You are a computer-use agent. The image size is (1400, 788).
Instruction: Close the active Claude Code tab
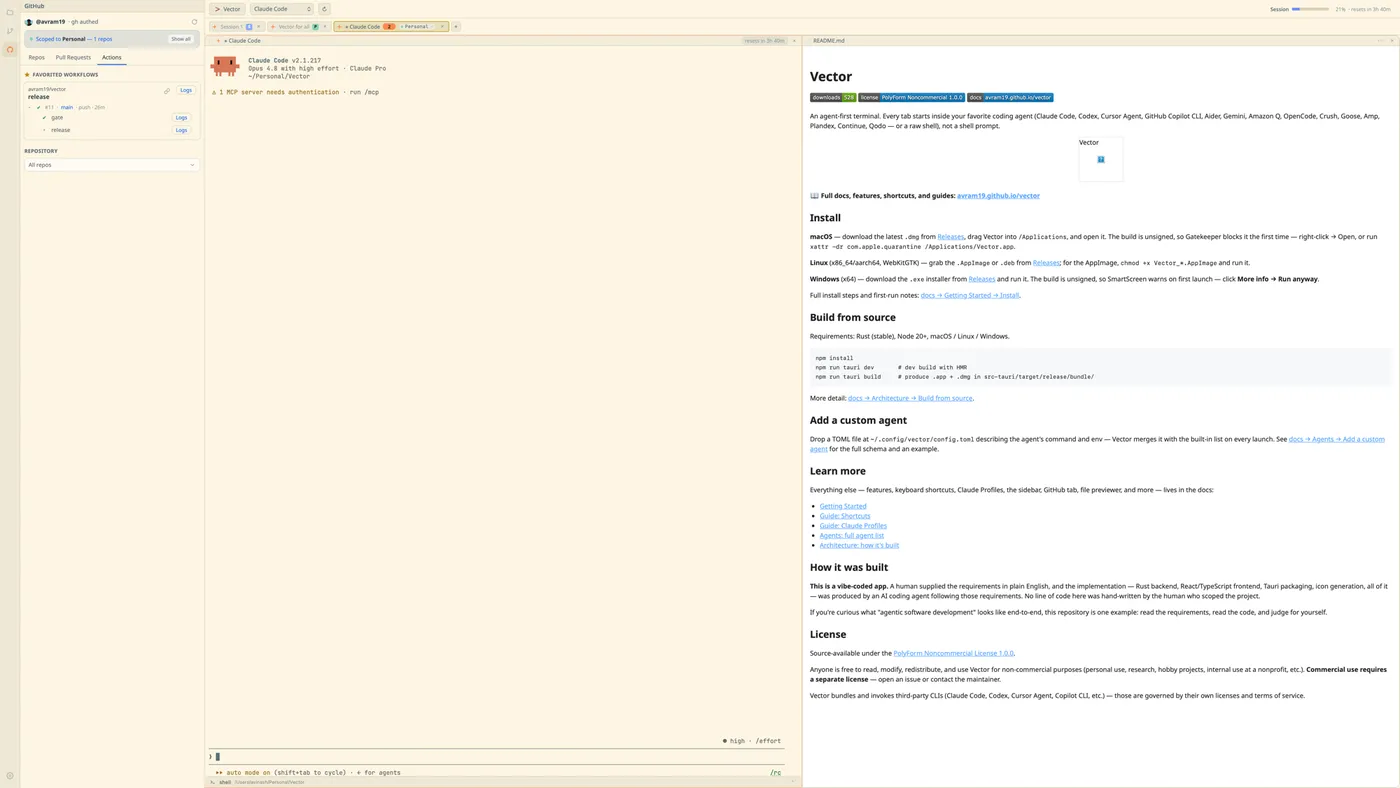tap(442, 27)
